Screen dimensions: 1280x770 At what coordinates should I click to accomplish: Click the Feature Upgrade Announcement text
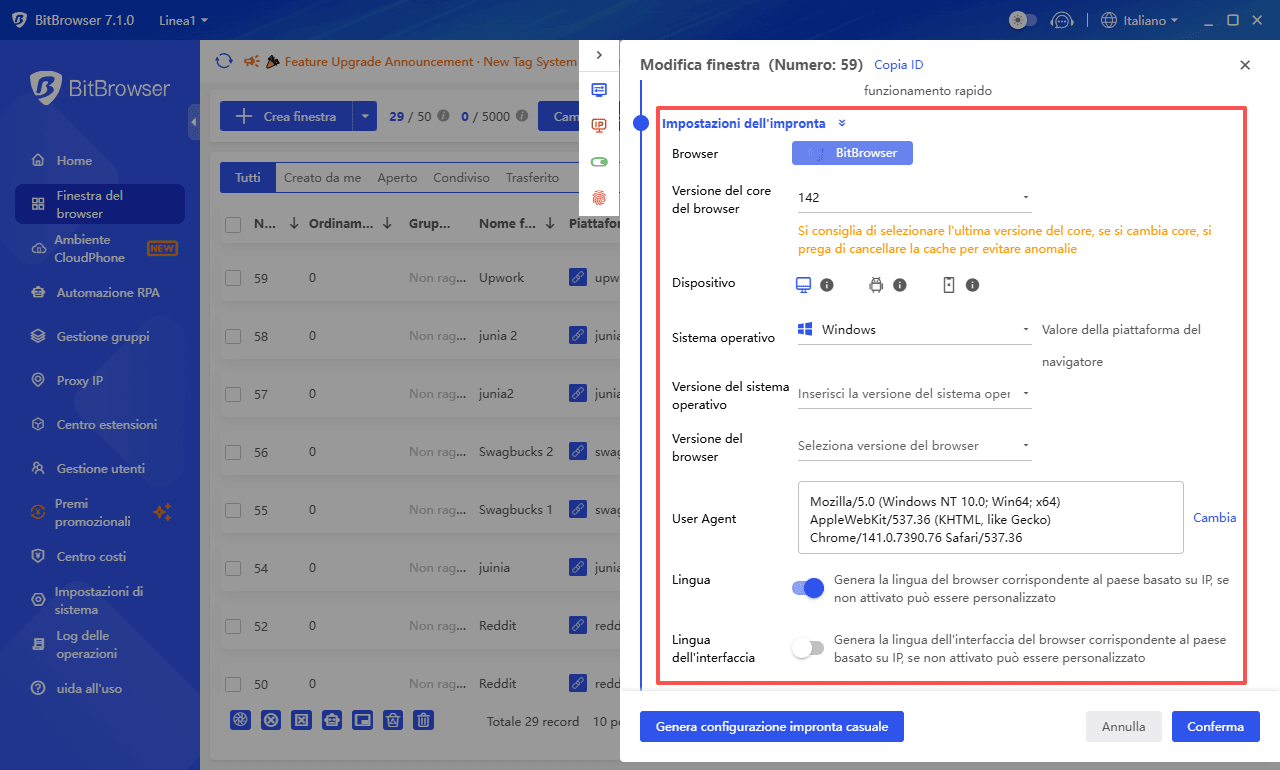click(431, 62)
